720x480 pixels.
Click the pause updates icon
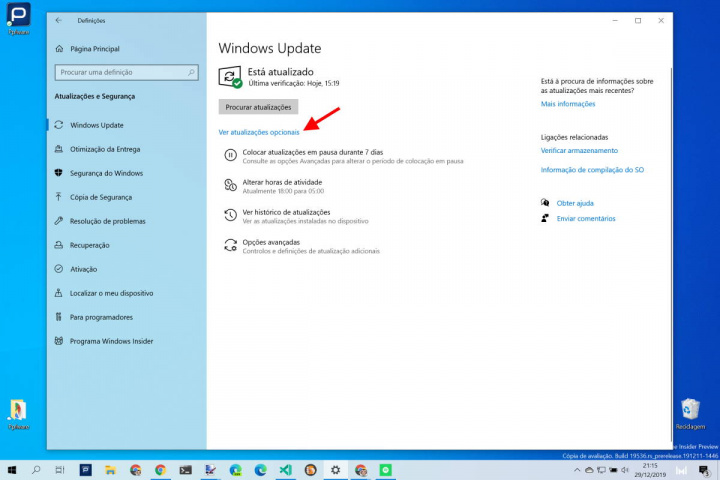pos(231,155)
